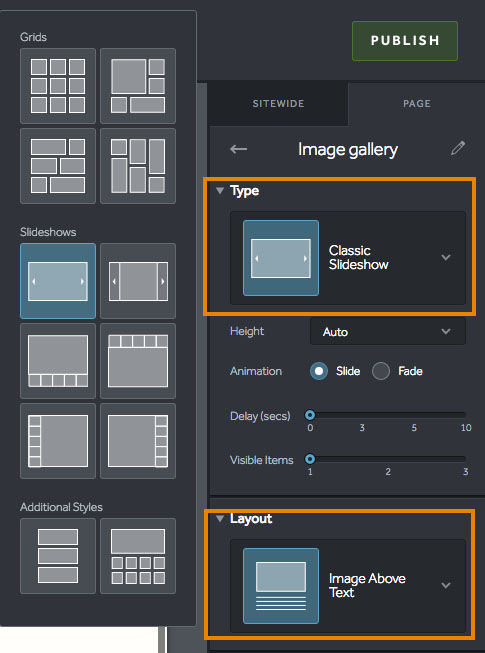Pick slideshow with thumbnails along the bottom
This screenshot has width=485, height=653.
[x=58, y=361]
